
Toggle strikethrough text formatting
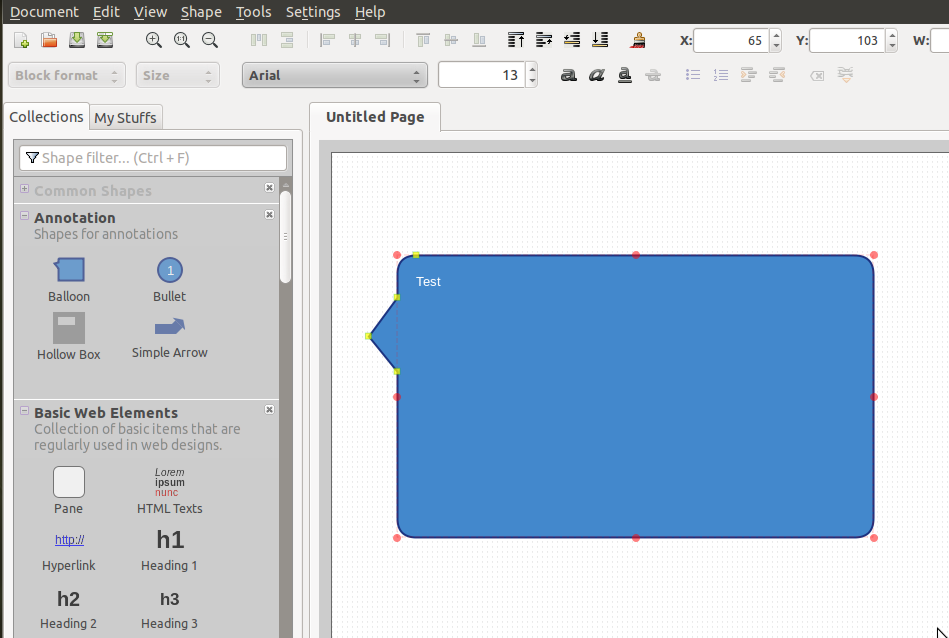coord(652,75)
